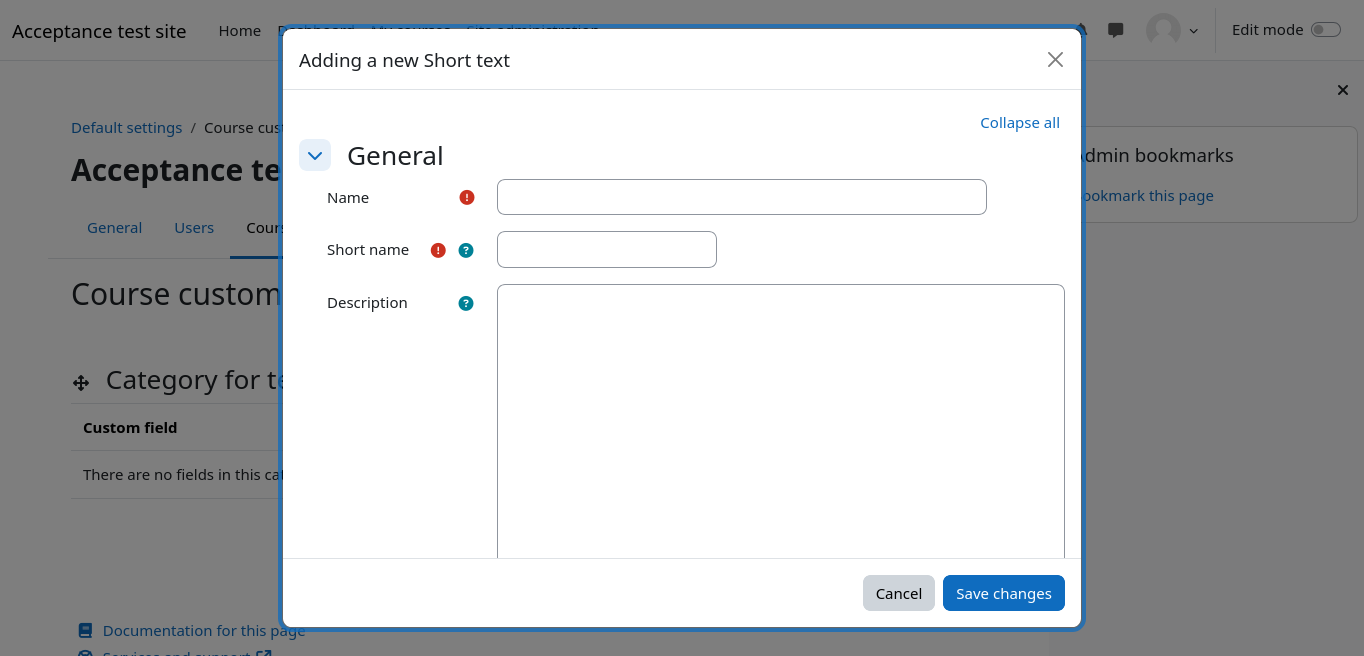The height and width of the screenshot is (656, 1364).
Task: Close the right side drawer
Action: click(x=1343, y=90)
